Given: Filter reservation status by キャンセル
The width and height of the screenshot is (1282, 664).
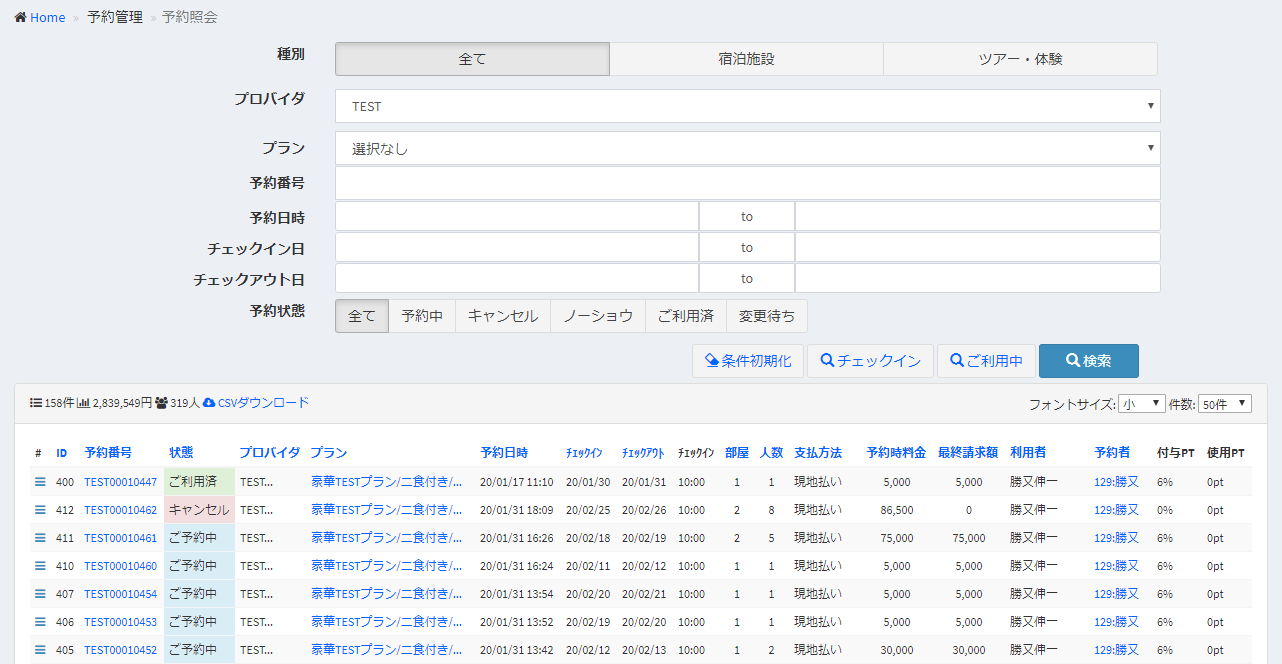Looking at the screenshot, I should tap(503, 316).
